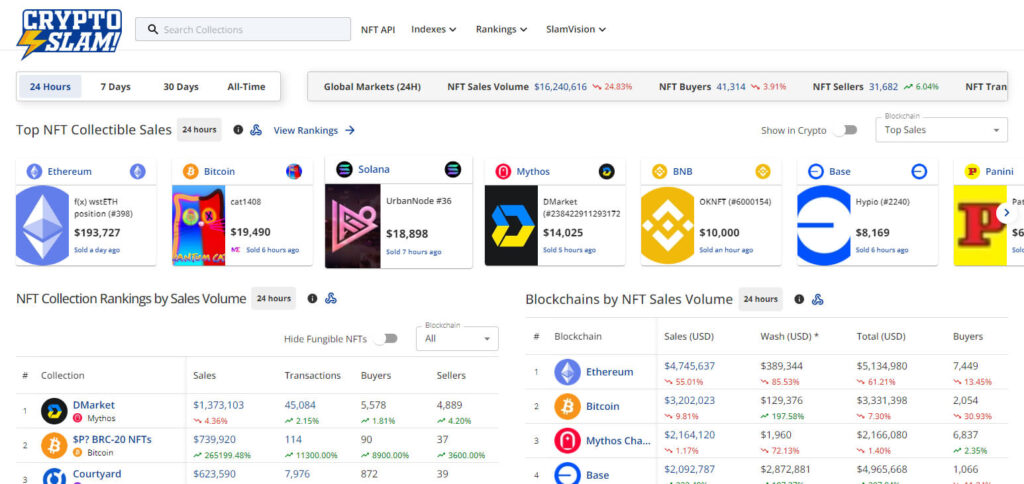Click the DMarket collection icon in the rankings

[x=54, y=411]
